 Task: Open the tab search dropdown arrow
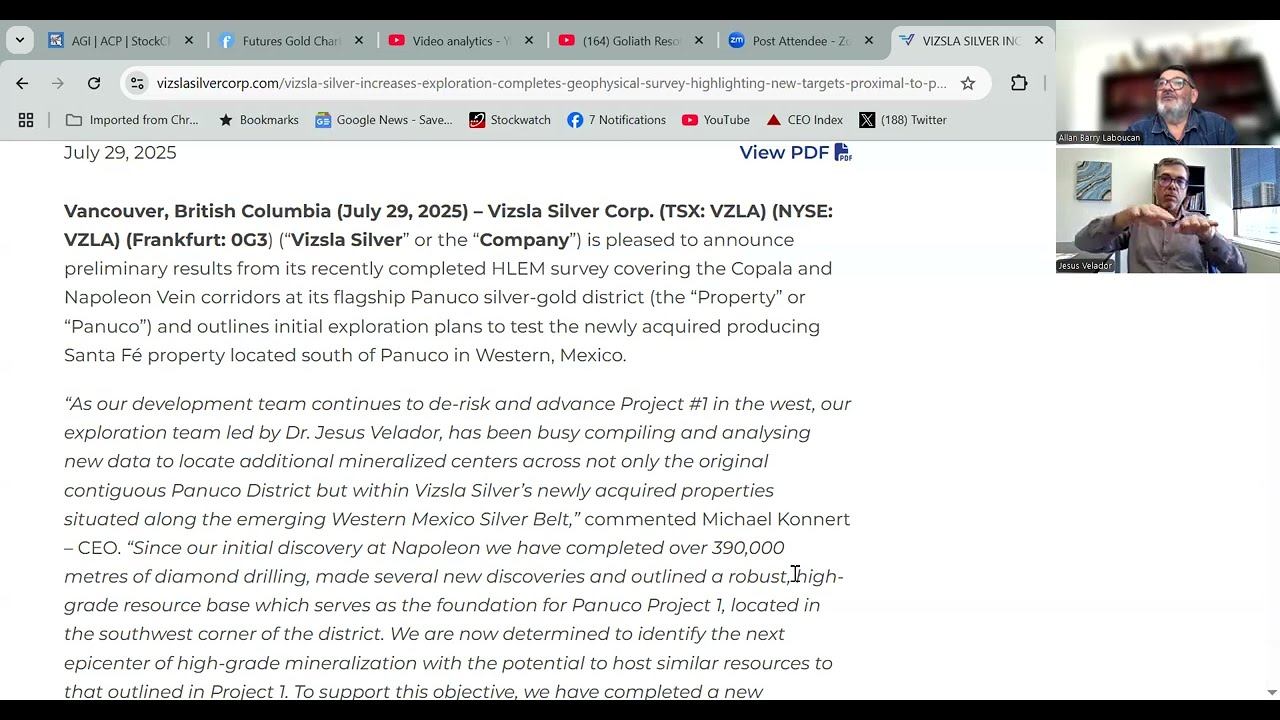tap(20, 41)
